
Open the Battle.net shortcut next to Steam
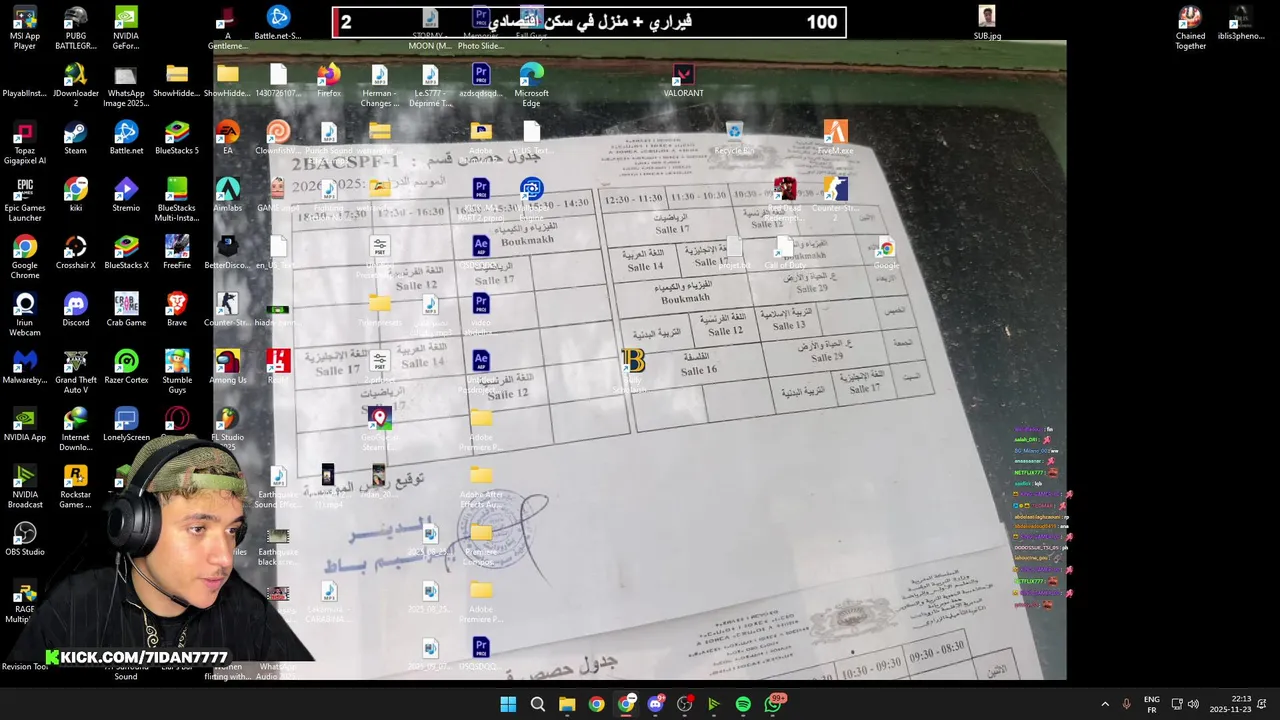126,139
